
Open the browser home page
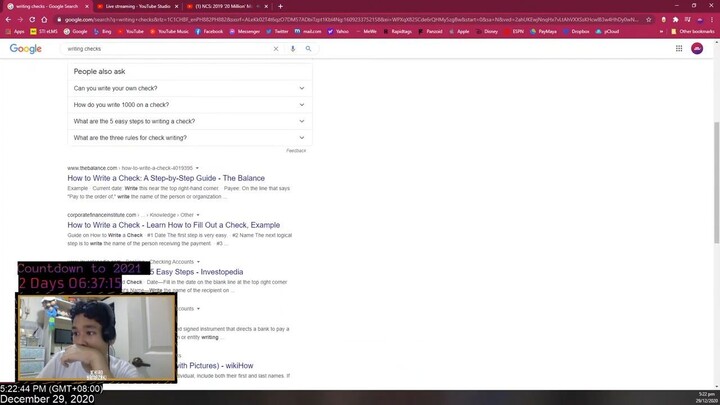44,20
